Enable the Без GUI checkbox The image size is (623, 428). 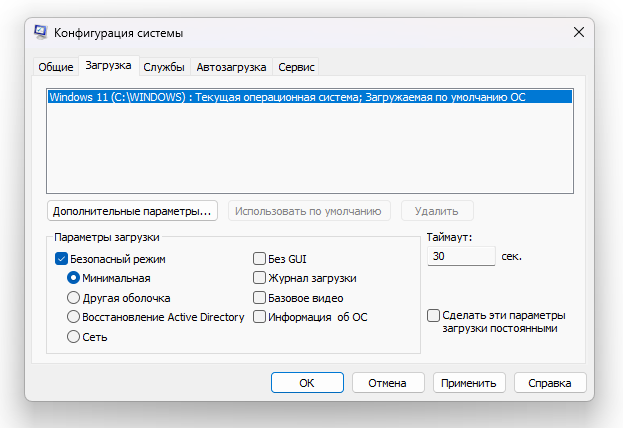click(x=259, y=258)
